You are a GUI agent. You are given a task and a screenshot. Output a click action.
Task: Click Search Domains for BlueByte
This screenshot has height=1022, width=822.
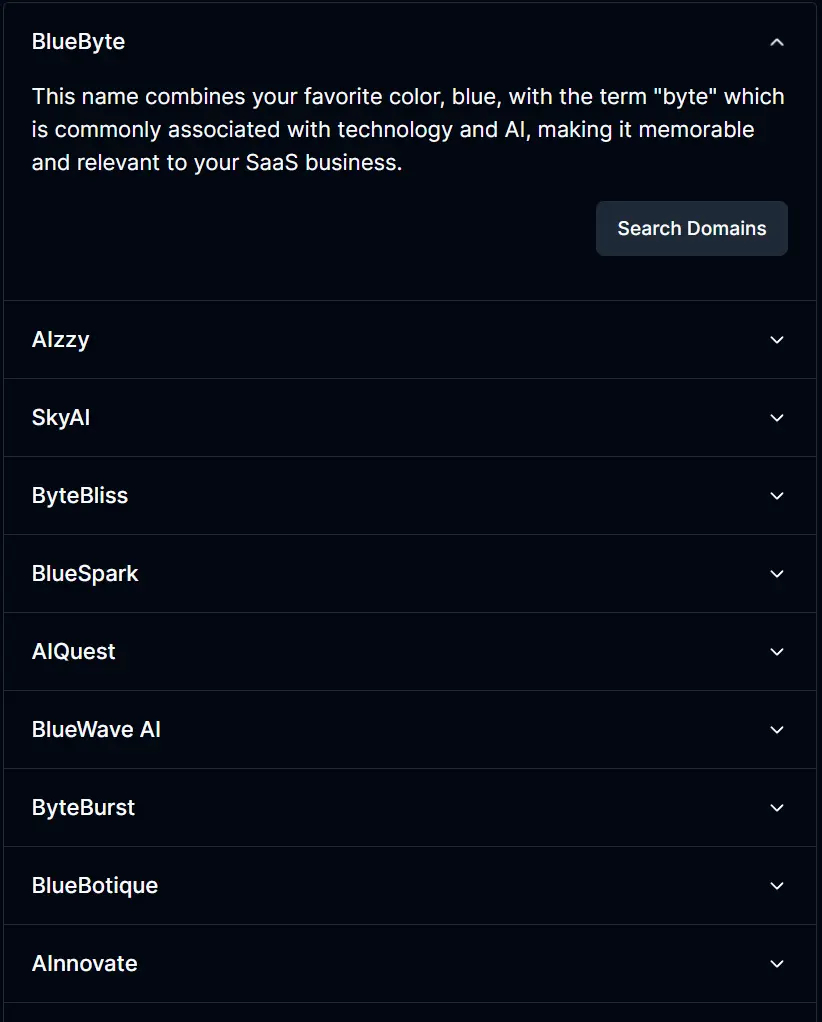click(x=691, y=228)
